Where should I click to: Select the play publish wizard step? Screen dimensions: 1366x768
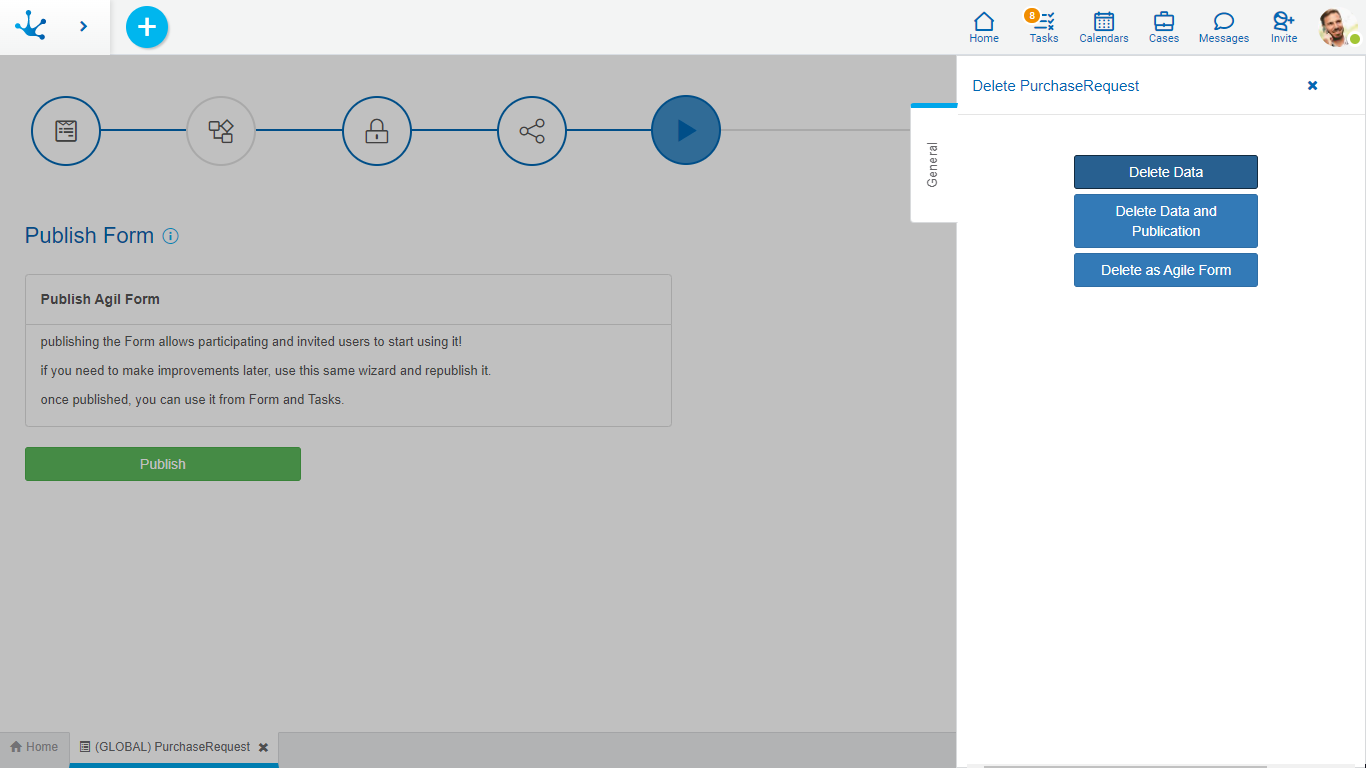(686, 130)
